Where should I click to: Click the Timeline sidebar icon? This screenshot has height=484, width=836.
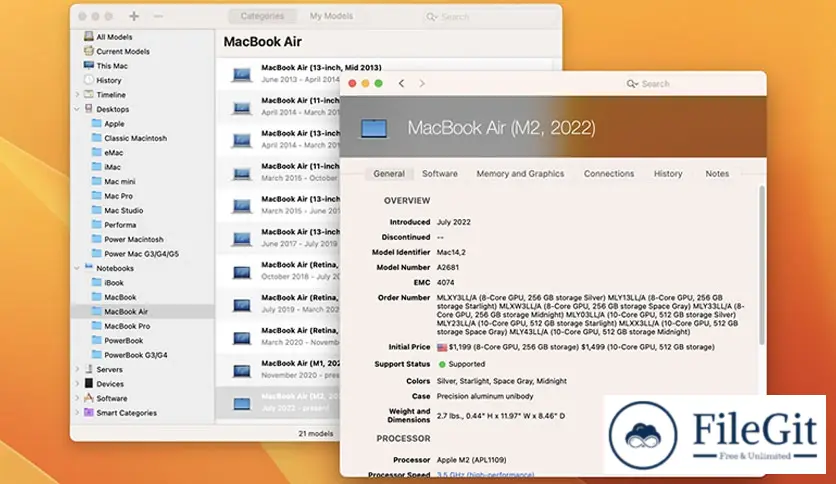[89, 94]
